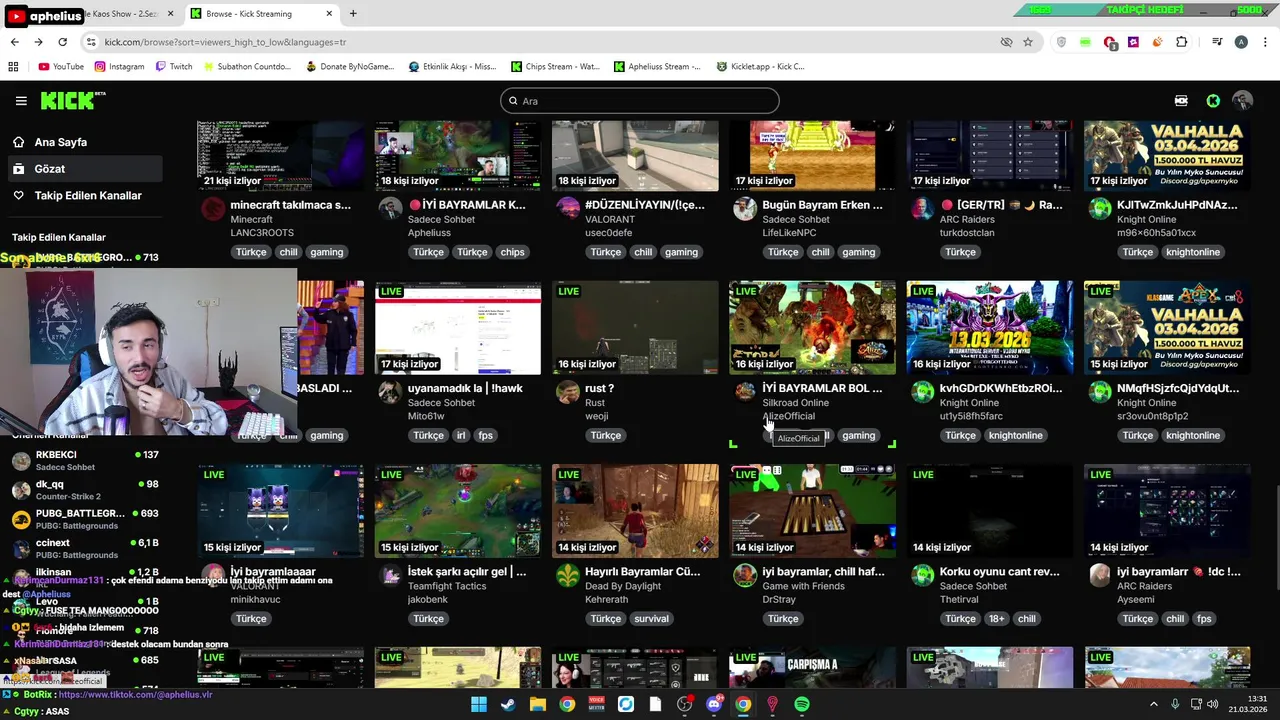The width and height of the screenshot is (1280, 720).
Task: Switch to Browse - Kick Streaming tab
Action: click(x=262, y=14)
